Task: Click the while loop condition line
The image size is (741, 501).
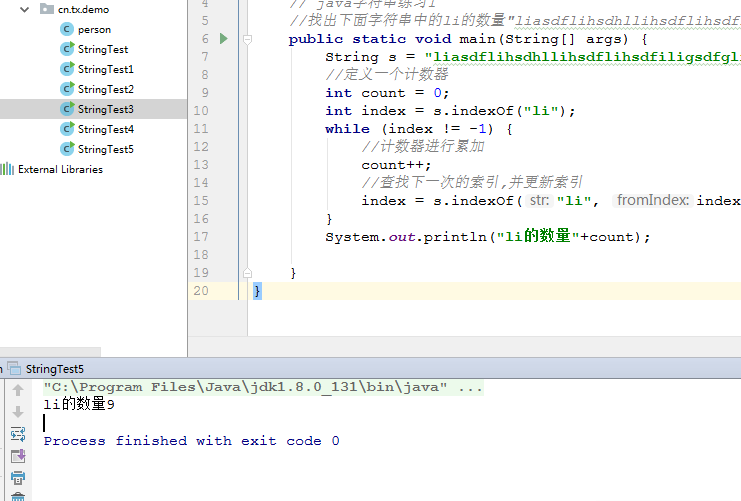Action: (419, 129)
